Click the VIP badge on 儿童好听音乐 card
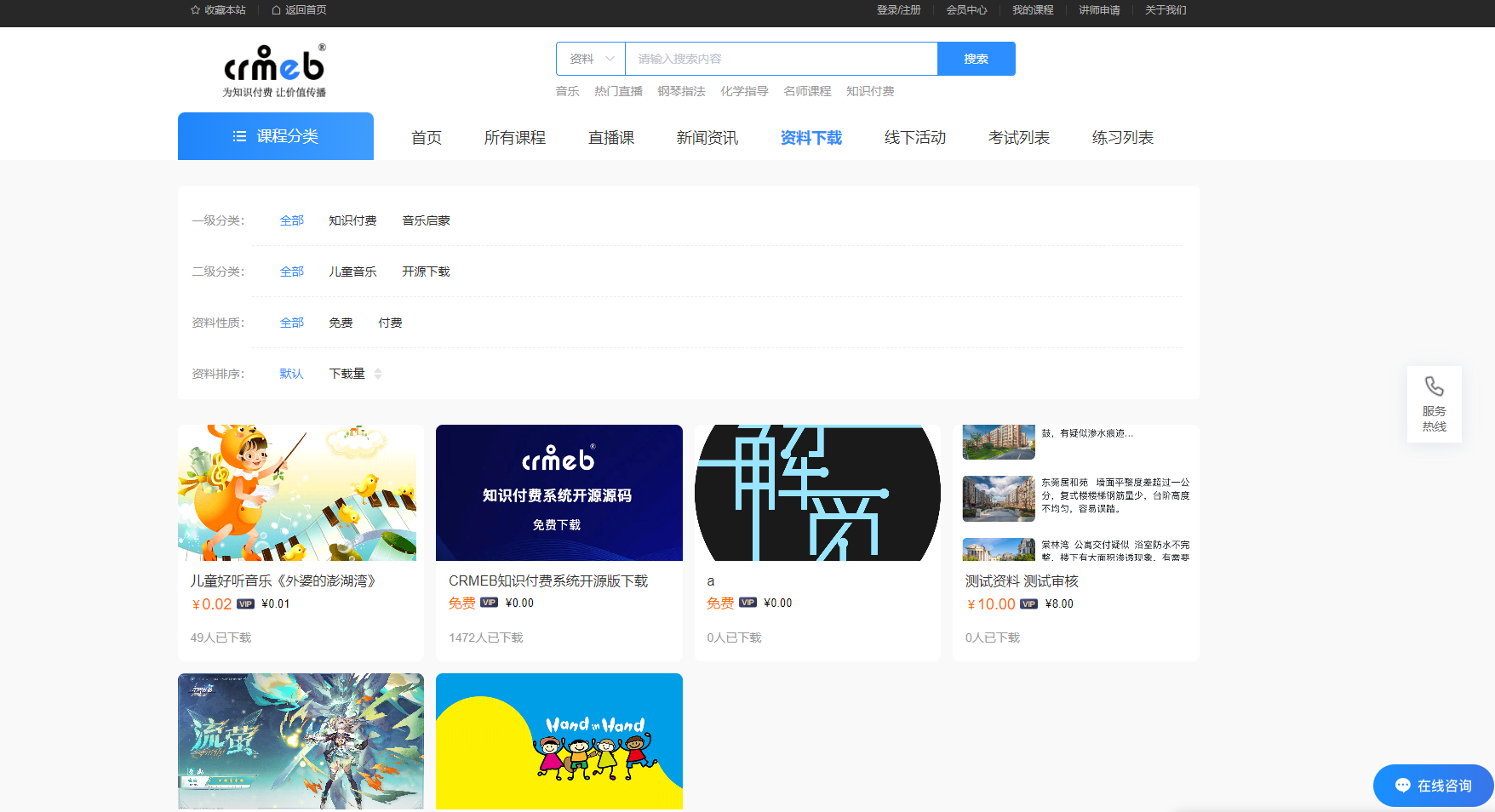Screen dimensions: 1495x812 point(245,604)
